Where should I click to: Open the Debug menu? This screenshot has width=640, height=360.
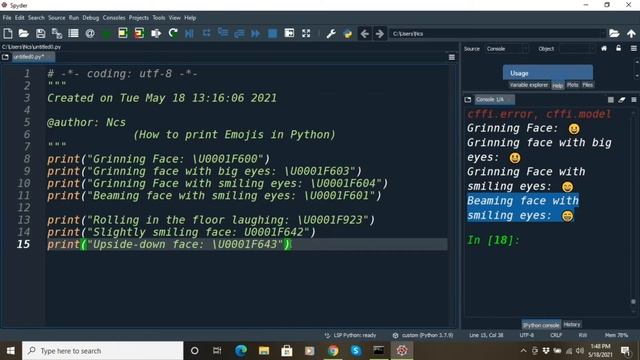coord(91,18)
